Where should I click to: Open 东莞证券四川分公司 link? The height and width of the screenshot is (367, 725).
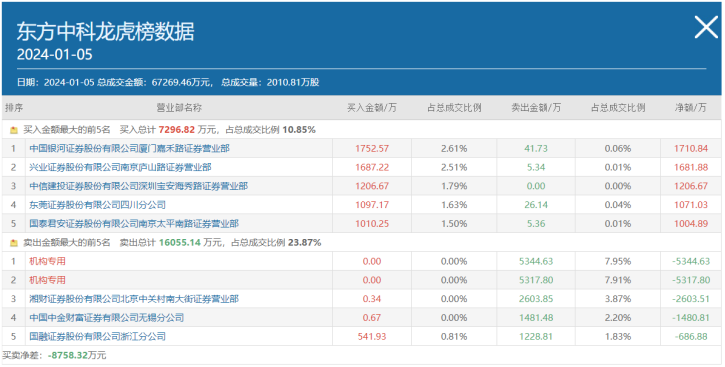point(97,205)
